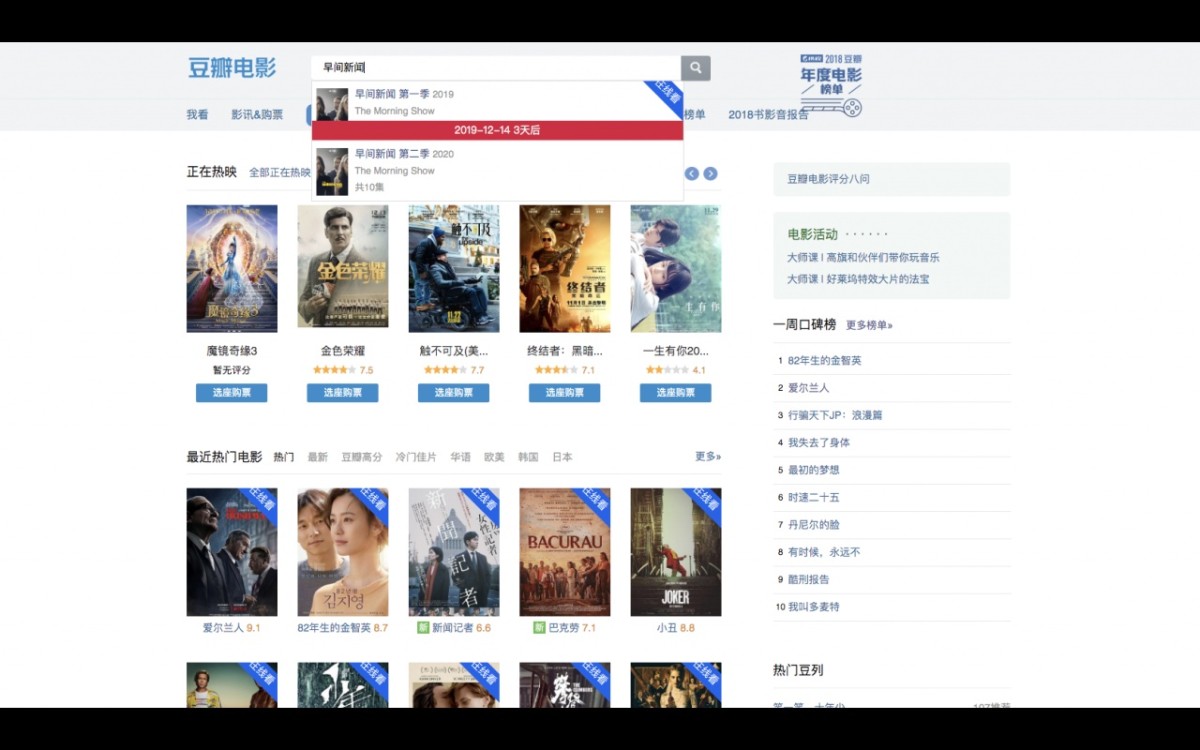Open 更多榜单» next to 一周口碑榜
The height and width of the screenshot is (750, 1200).
(x=869, y=325)
